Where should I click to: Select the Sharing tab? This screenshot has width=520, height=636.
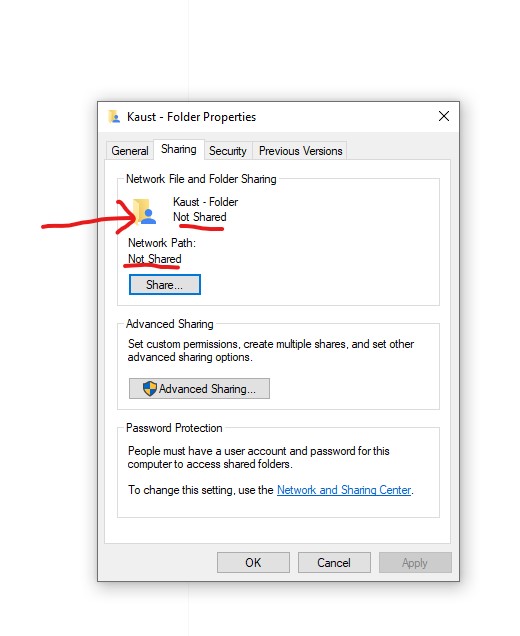pyautogui.click(x=179, y=149)
